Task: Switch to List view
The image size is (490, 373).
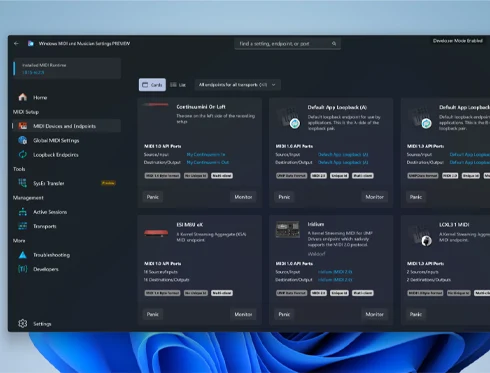Action: click(178, 85)
